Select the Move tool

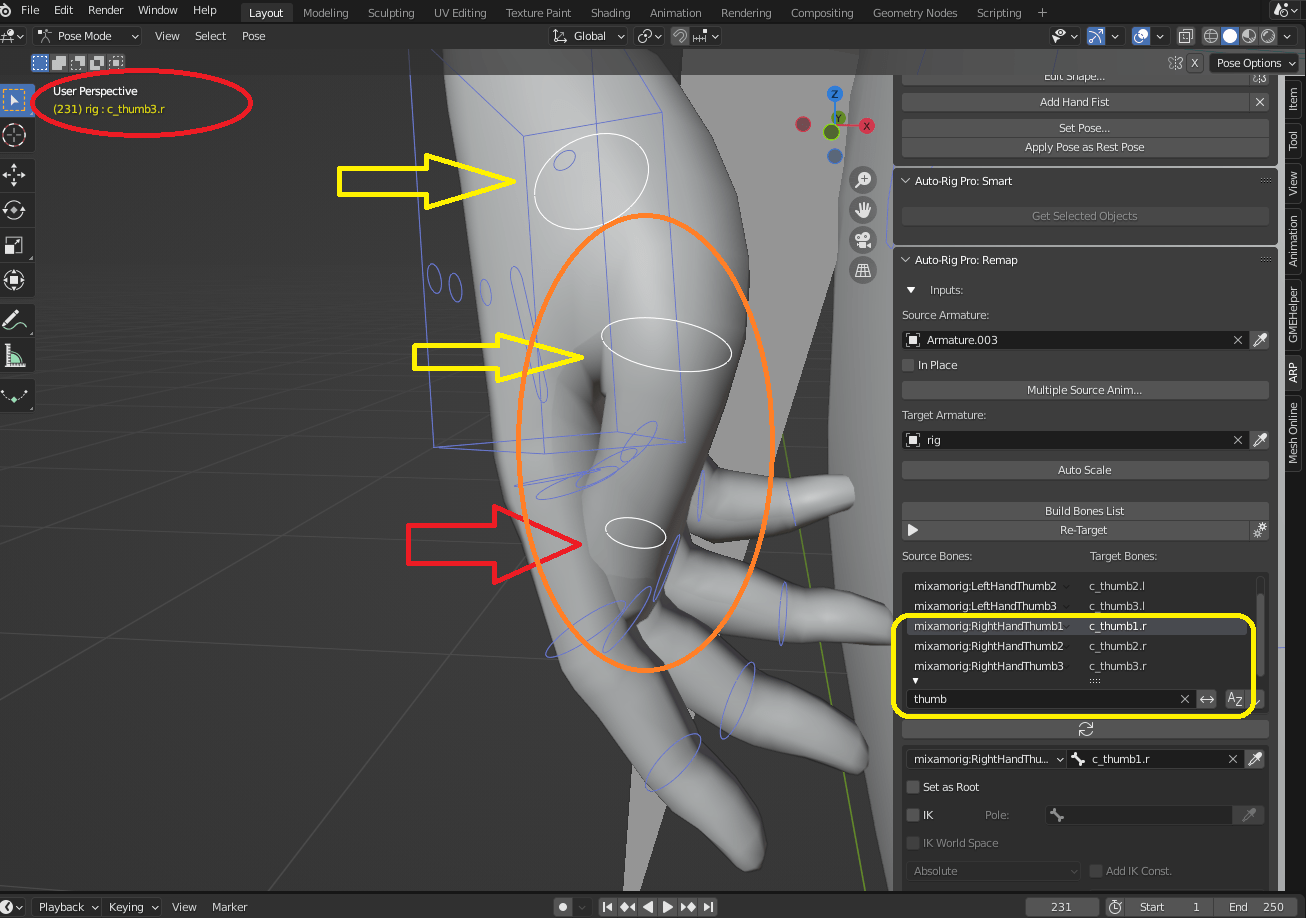[15, 175]
